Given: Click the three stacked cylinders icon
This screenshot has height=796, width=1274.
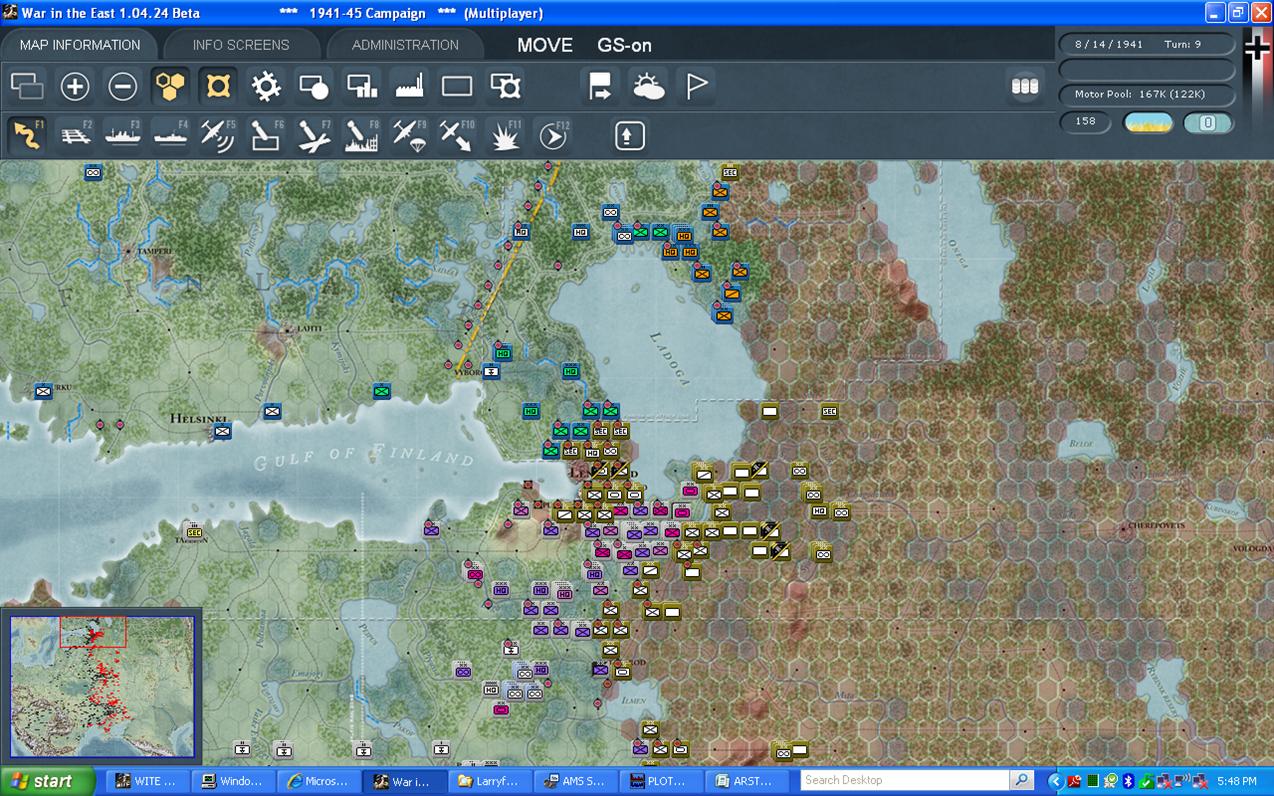Looking at the screenshot, I should (x=1025, y=87).
